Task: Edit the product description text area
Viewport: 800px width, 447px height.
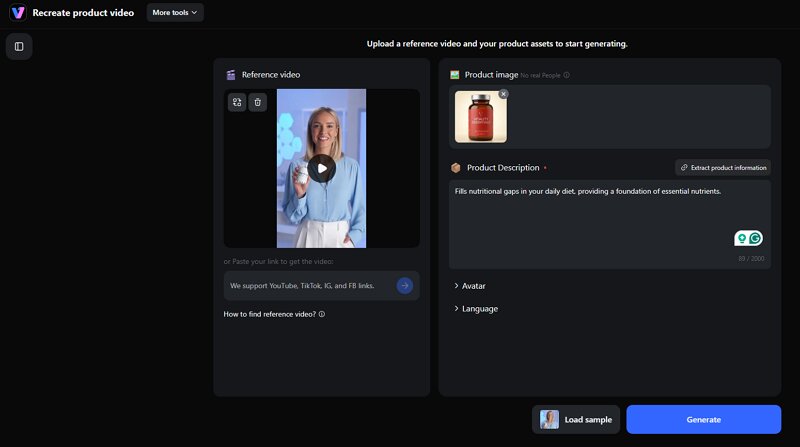Action: click(610, 225)
